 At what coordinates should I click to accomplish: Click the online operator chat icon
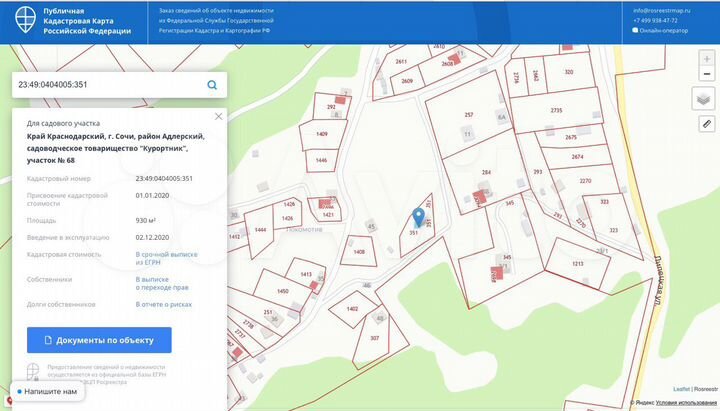(x=635, y=30)
